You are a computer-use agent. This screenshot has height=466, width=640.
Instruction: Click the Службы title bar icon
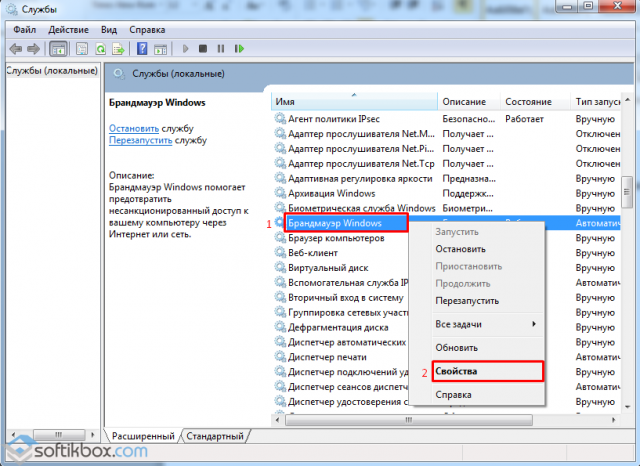11,9
